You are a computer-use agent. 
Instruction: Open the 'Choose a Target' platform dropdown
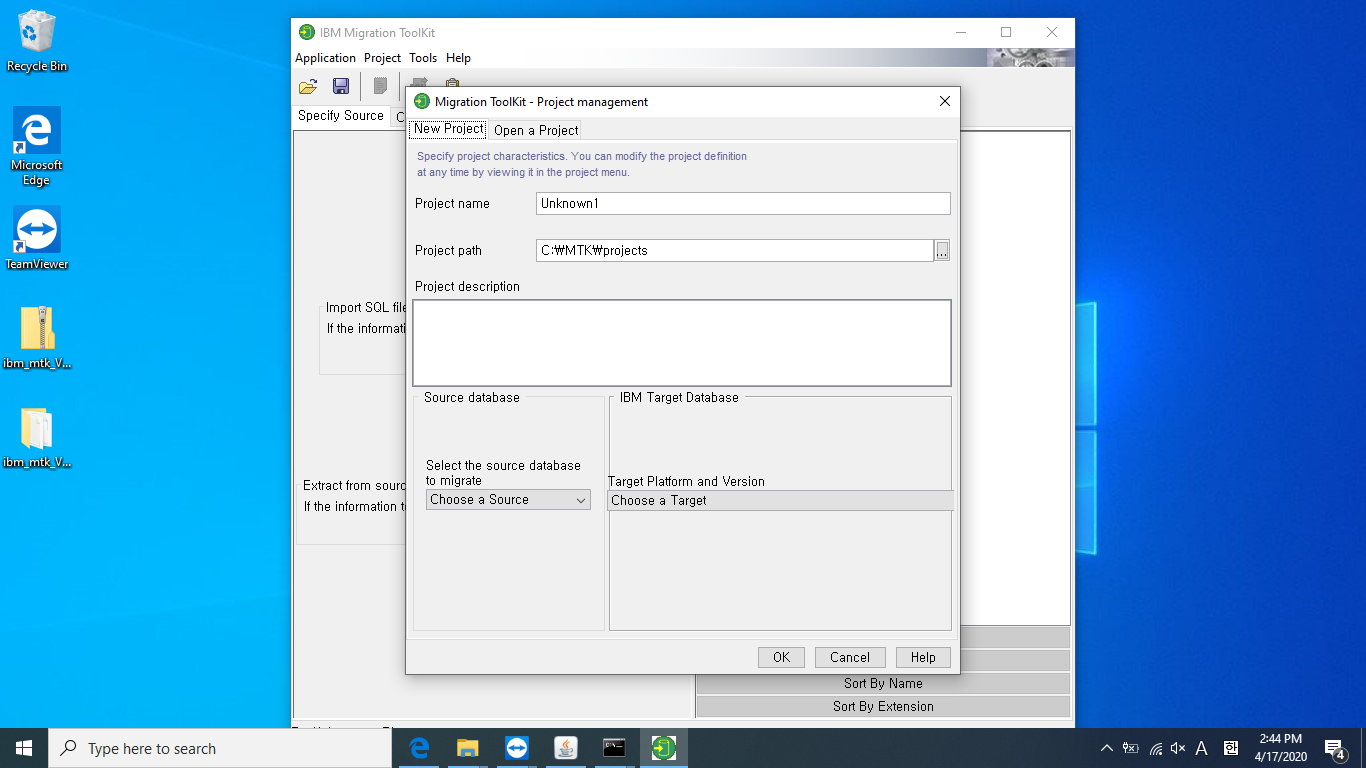[780, 500]
